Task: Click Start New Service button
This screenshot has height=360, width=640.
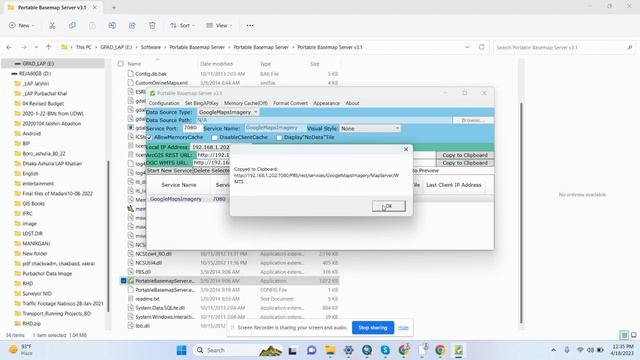Action: [x=169, y=171]
